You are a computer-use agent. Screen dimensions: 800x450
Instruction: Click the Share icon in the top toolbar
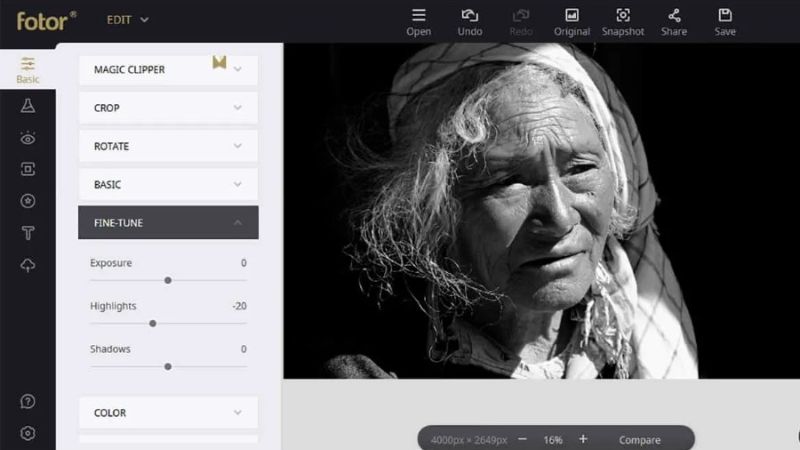click(x=674, y=21)
